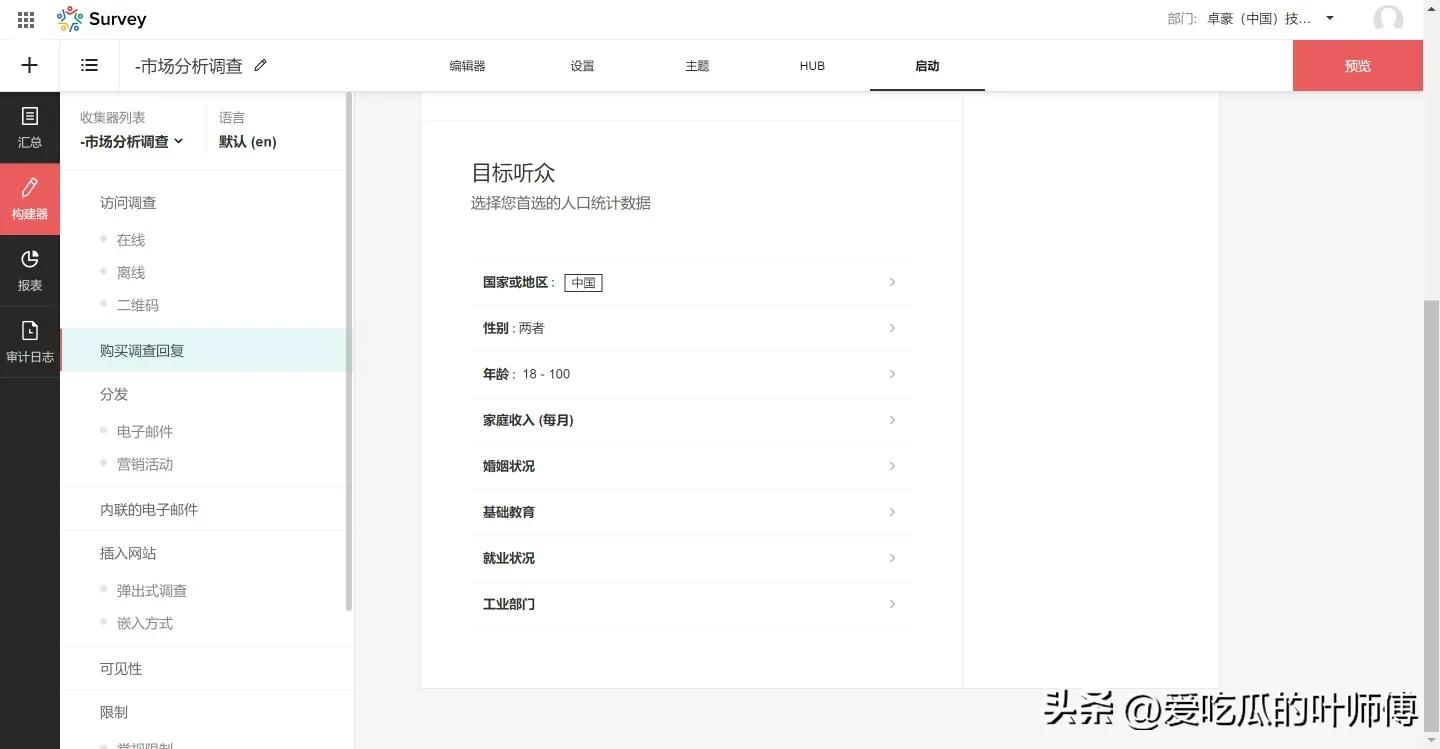Select the 二维码 option

(138, 304)
